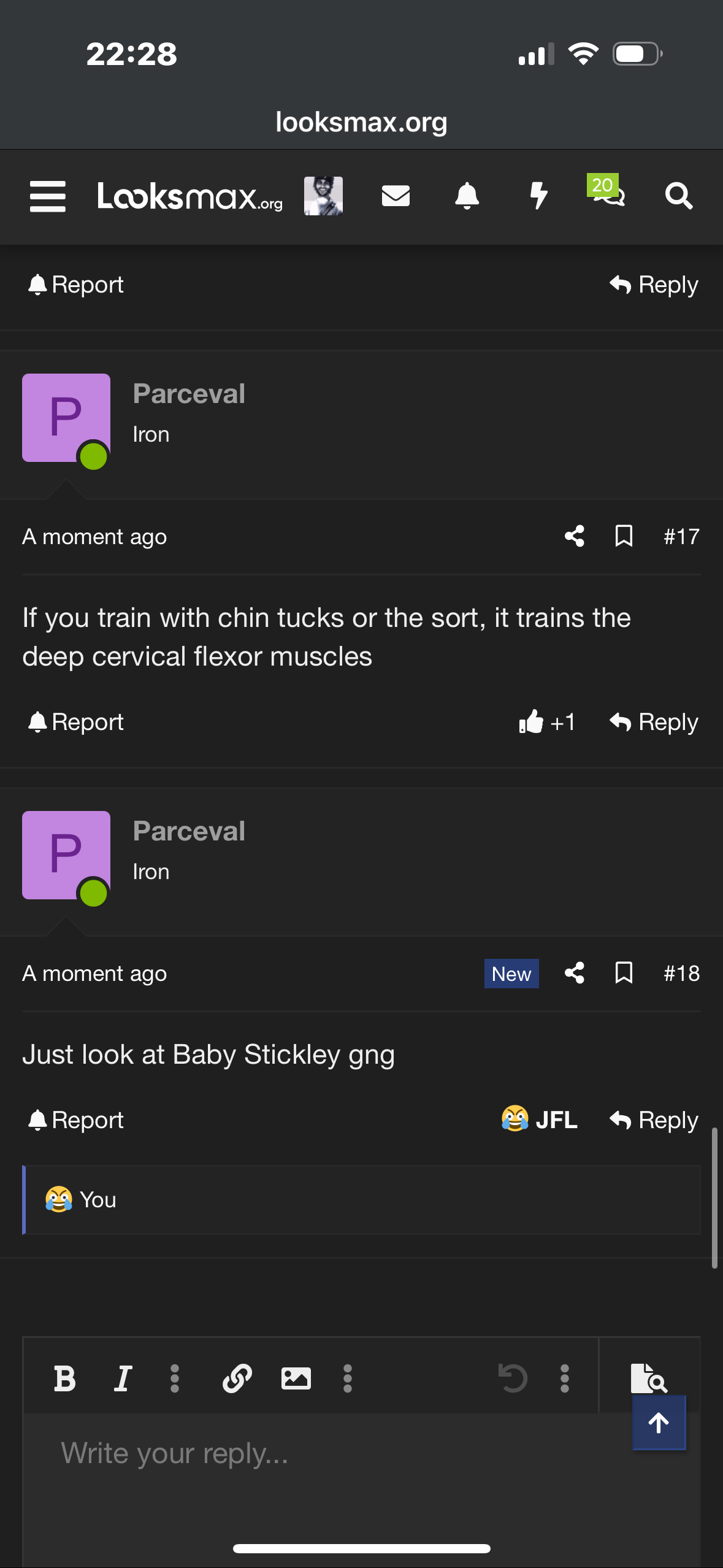Open the hamburger navigation menu
This screenshot has height=1568, width=723.
pos(48,196)
